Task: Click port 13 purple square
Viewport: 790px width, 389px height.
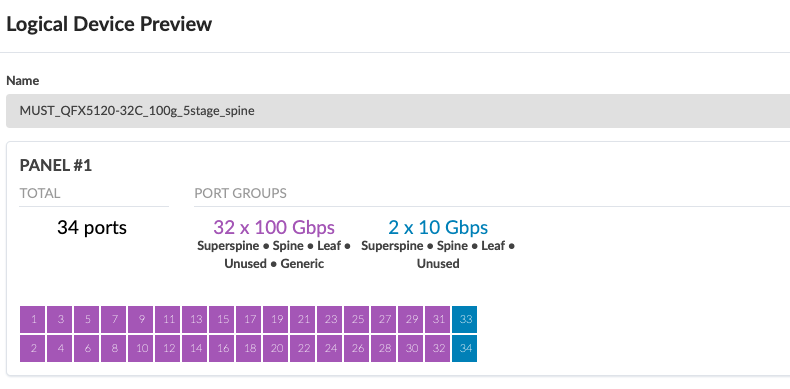Action: click(x=195, y=319)
